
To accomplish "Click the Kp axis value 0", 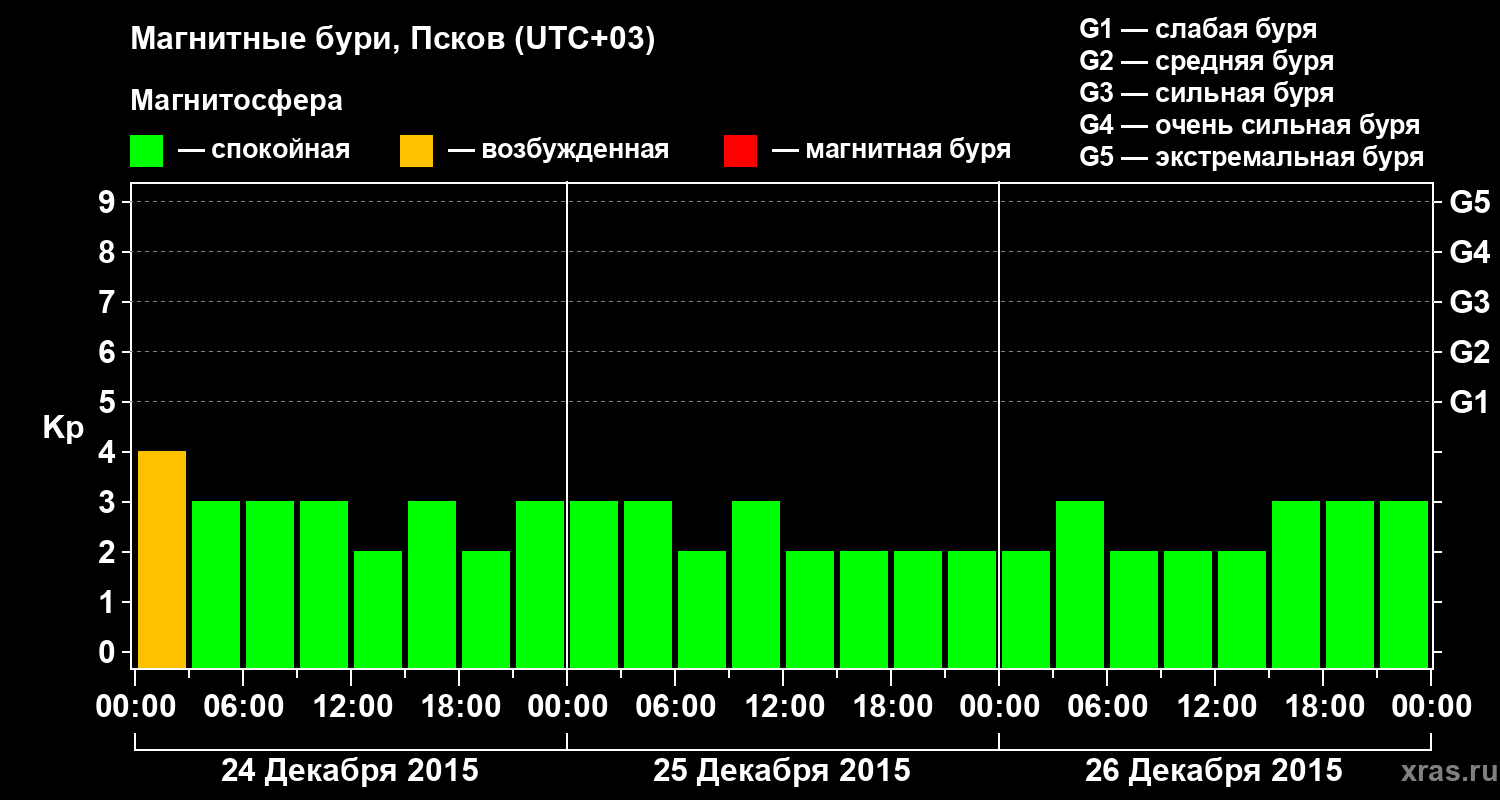I will point(109,652).
